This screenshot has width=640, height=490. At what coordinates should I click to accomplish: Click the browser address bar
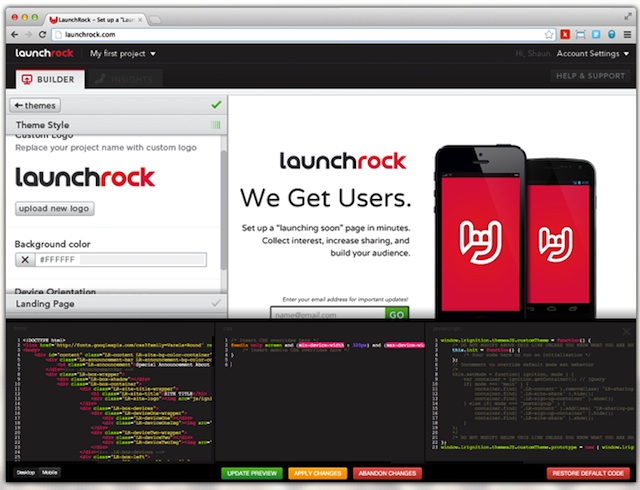[x=304, y=34]
